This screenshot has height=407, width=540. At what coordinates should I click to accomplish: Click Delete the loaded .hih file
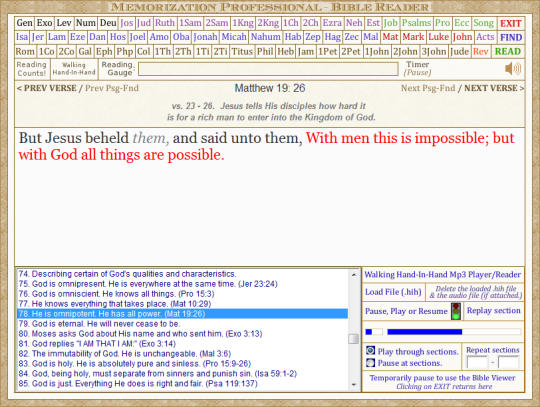pyautogui.click(x=476, y=292)
